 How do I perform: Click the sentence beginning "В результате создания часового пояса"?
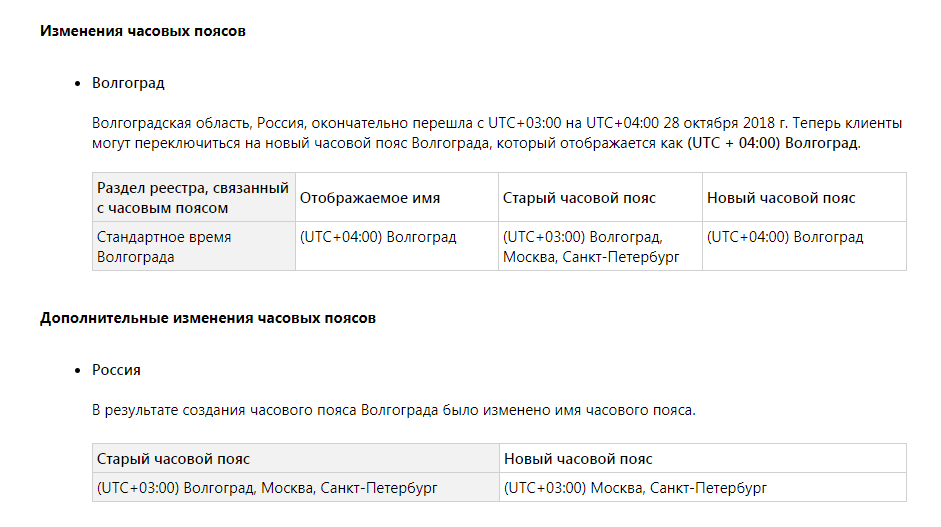pyautogui.click(x=393, y=410)
